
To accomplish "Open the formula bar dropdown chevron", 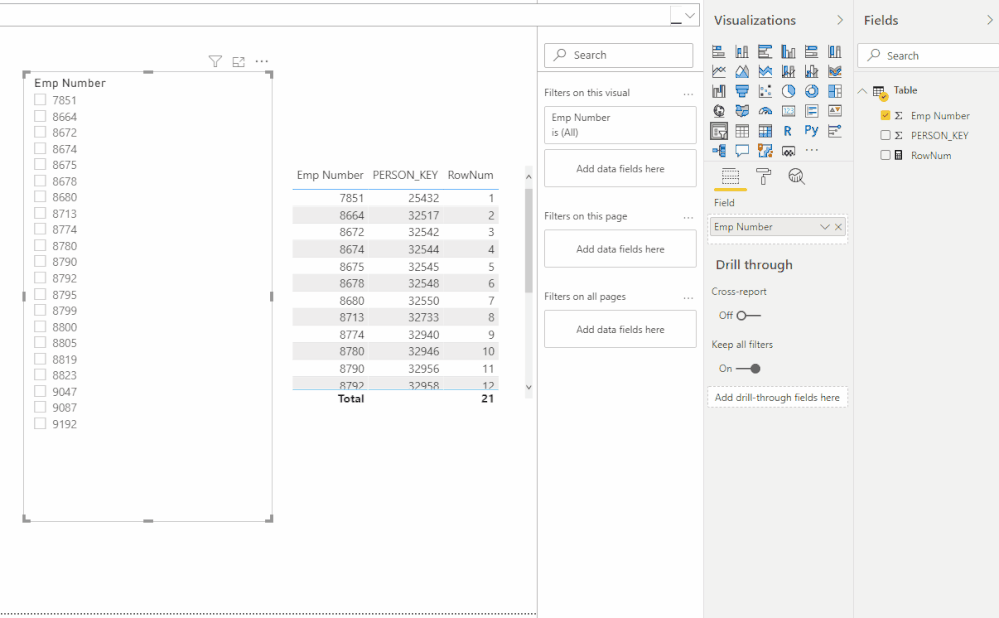I will click(x=690, y=15).
